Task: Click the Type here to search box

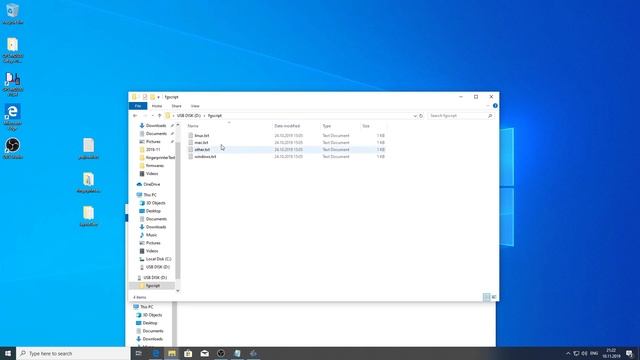Action: click(x=73, y=353)
